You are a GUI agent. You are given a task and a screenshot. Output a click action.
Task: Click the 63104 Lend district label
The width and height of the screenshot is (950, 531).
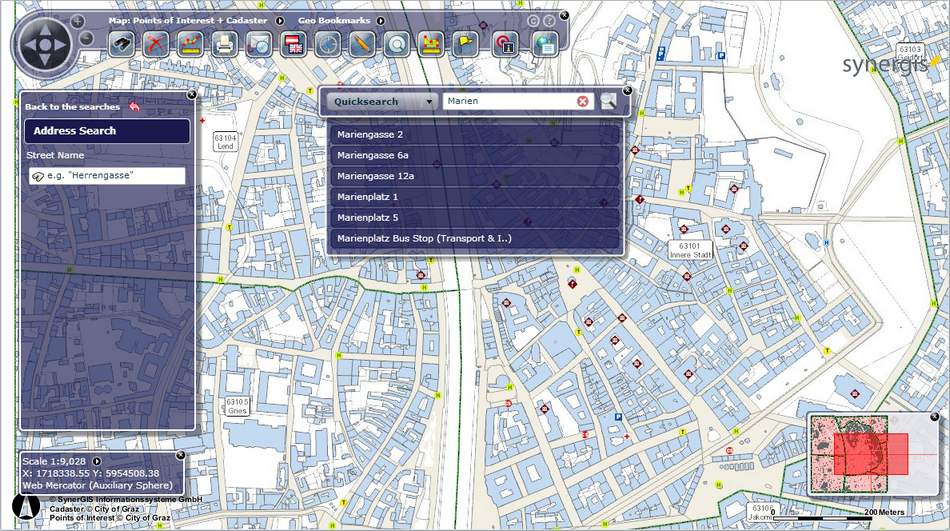pyautogui.click(x=225, y=142)
